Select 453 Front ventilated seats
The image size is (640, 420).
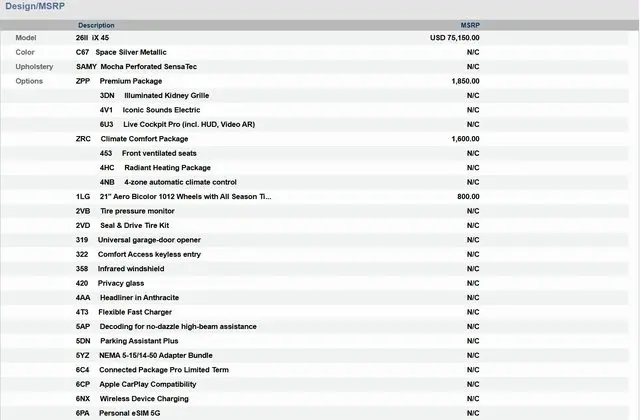click(147, 153)
